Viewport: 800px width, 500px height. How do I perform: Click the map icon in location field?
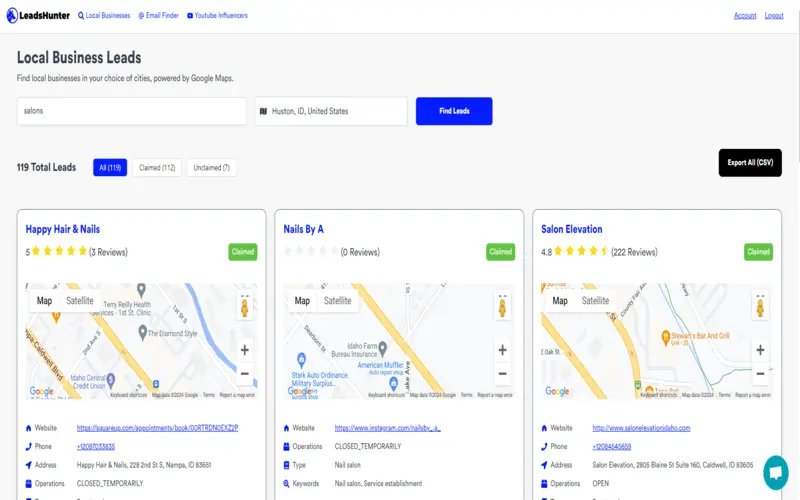(263, 111)
